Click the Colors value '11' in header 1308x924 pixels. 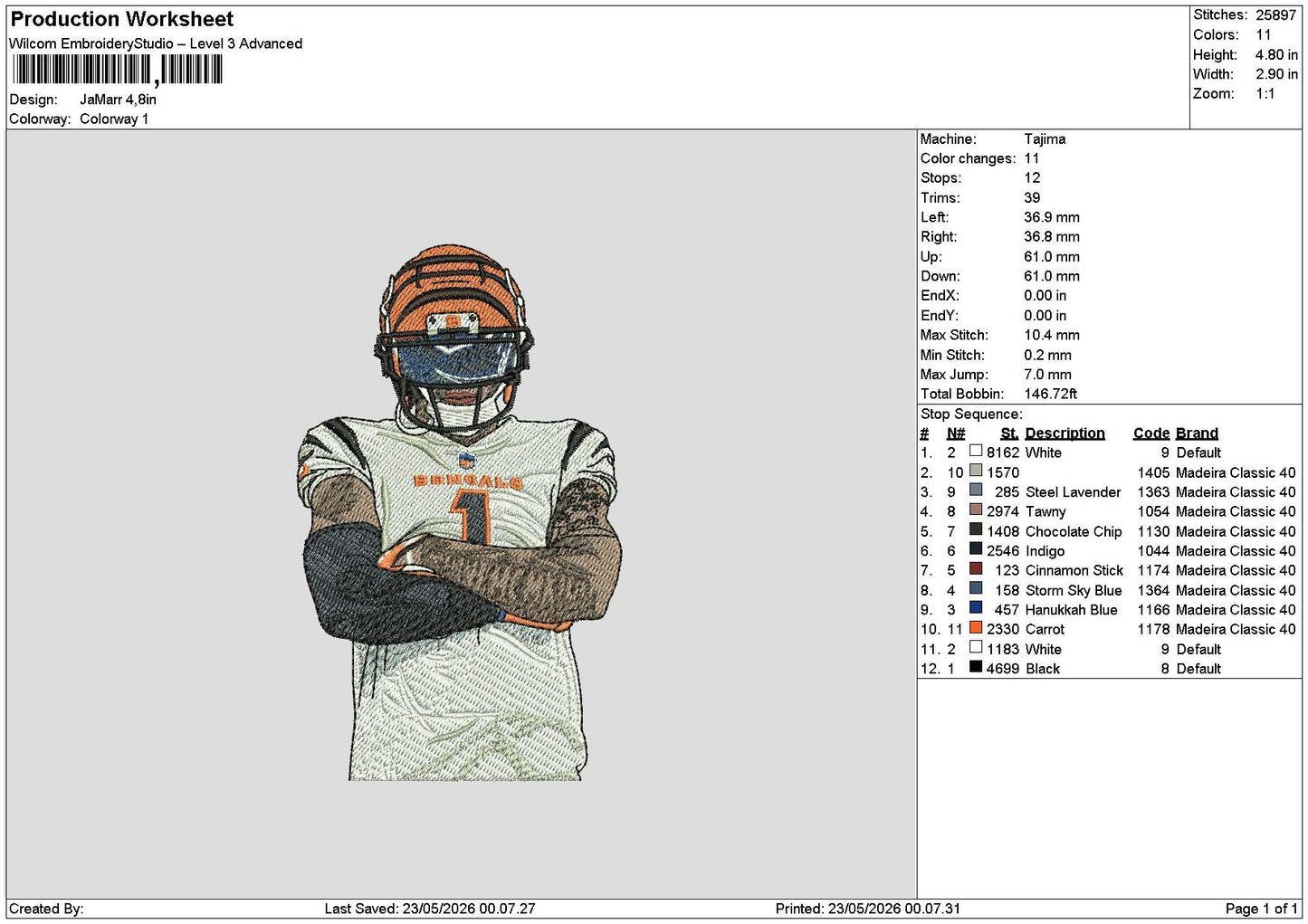(x=1264, y=34)
